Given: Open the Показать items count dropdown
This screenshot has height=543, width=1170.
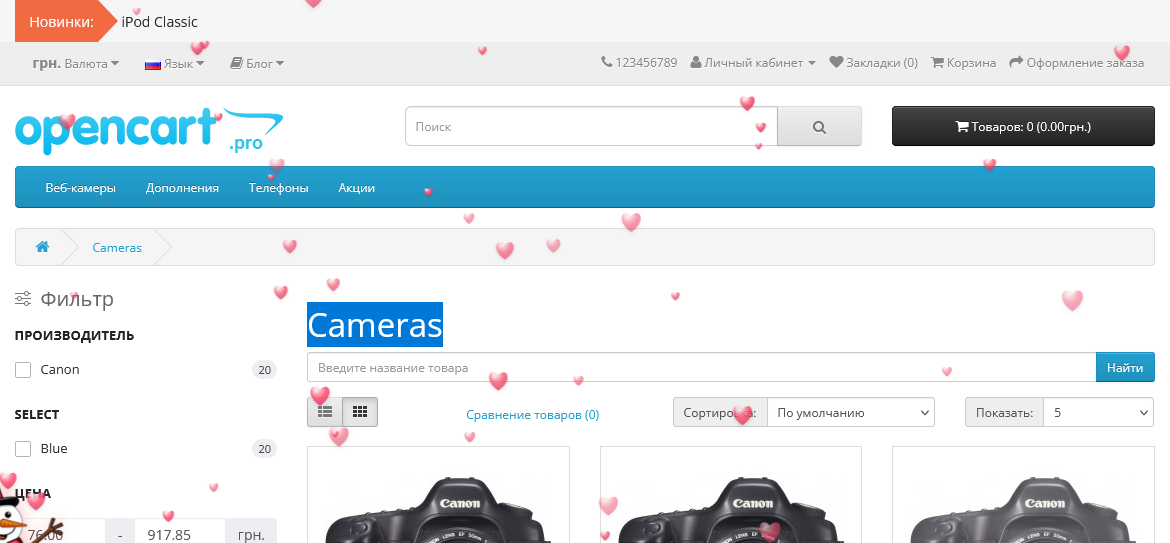Looking at the screenshot, I should (1097, 412).
